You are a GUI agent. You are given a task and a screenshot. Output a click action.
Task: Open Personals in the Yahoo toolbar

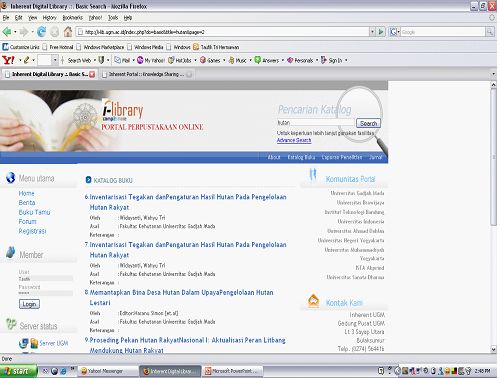click(x=300, y=60)
